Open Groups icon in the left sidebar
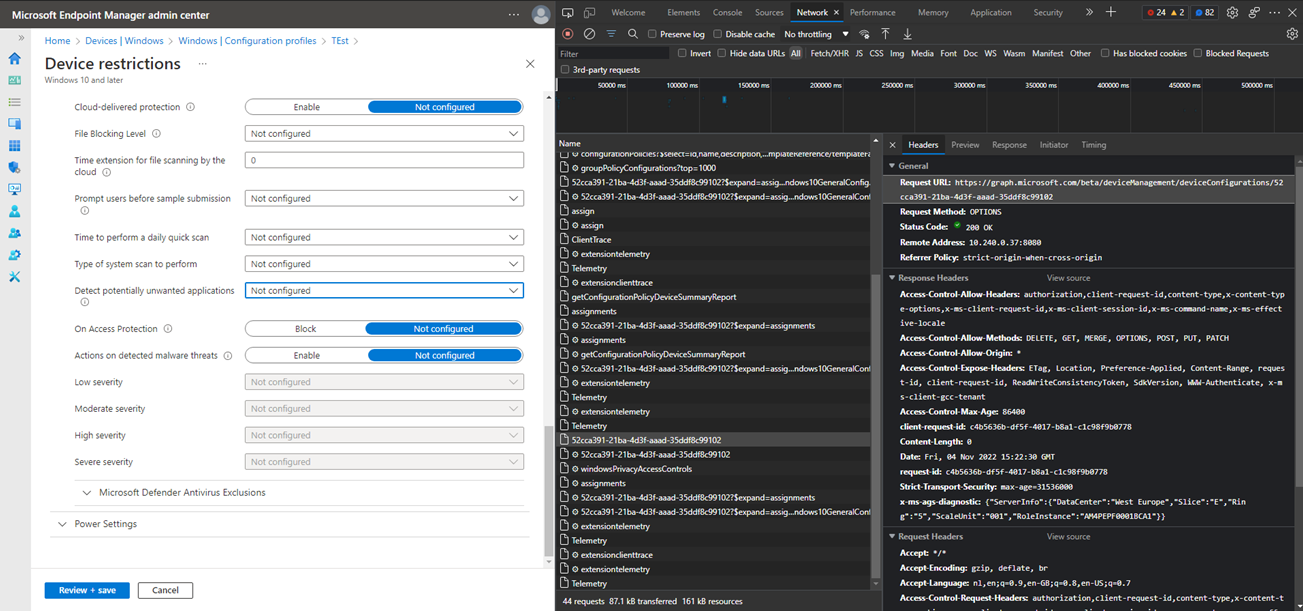 click(x=14, y=233)
